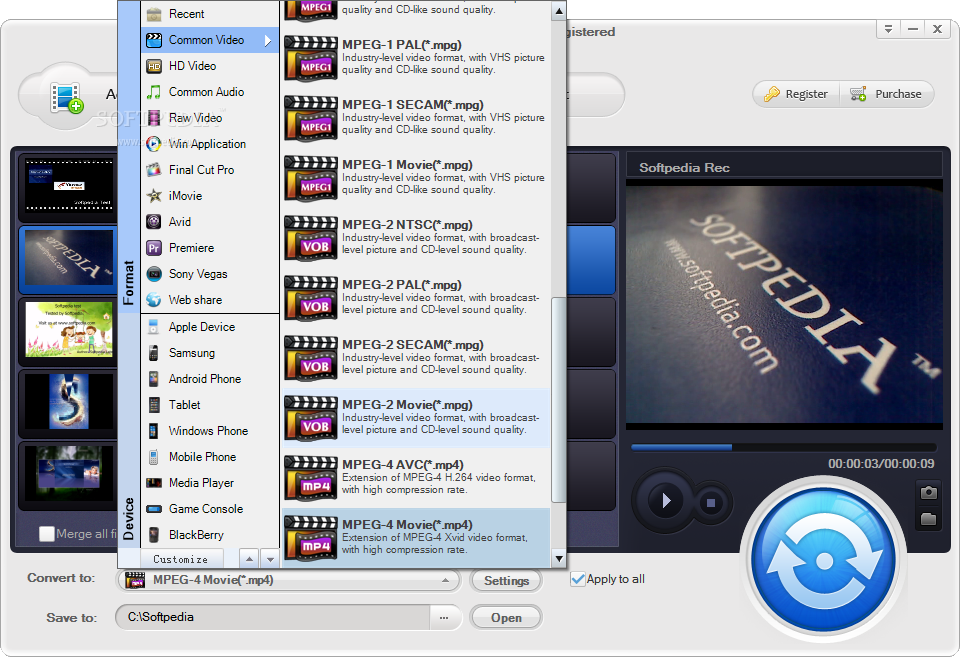Screen dimensions: 960x657
Task: Select Final Cut Pro format category
Action: click(210, 170)
